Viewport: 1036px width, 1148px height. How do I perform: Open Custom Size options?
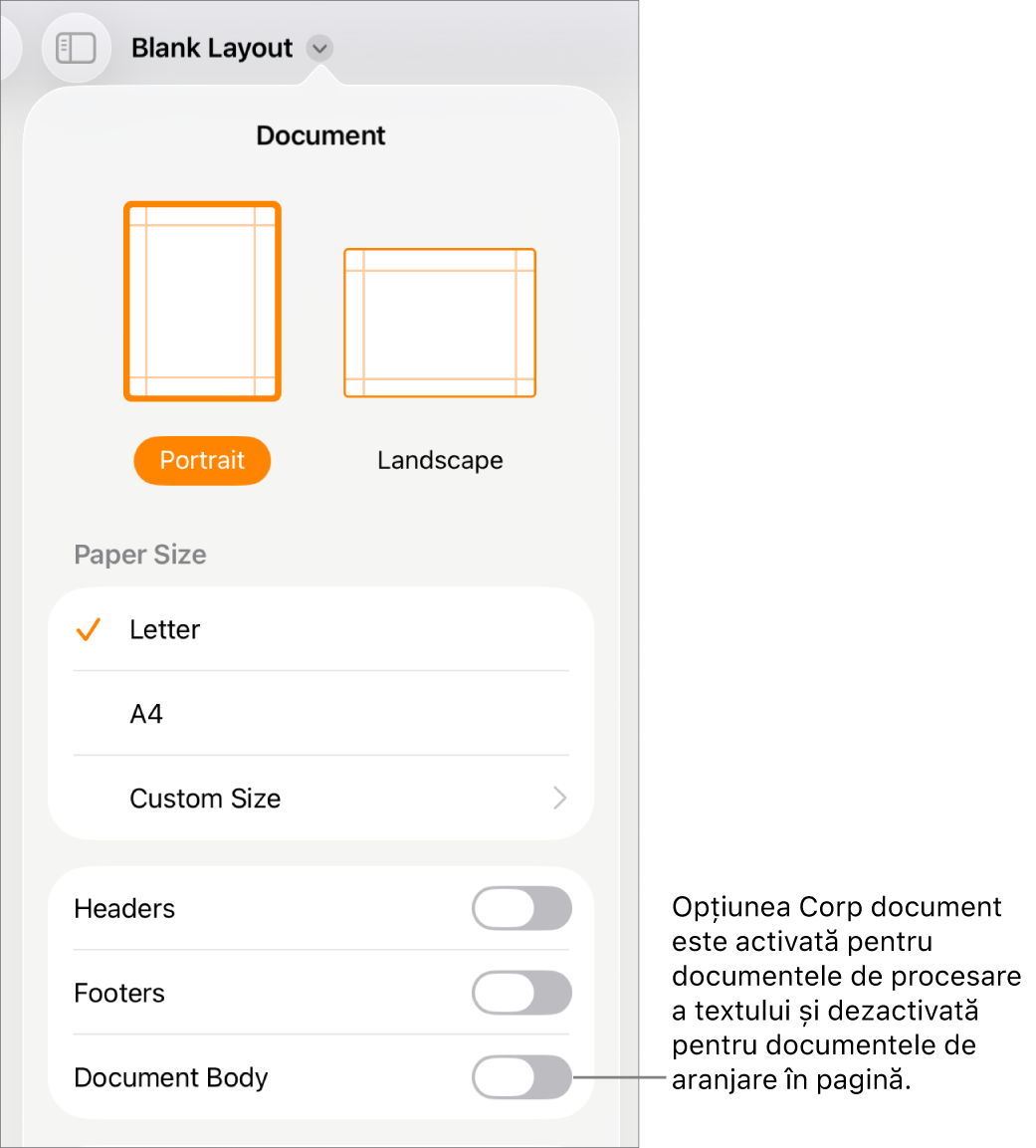pos(321,799)
